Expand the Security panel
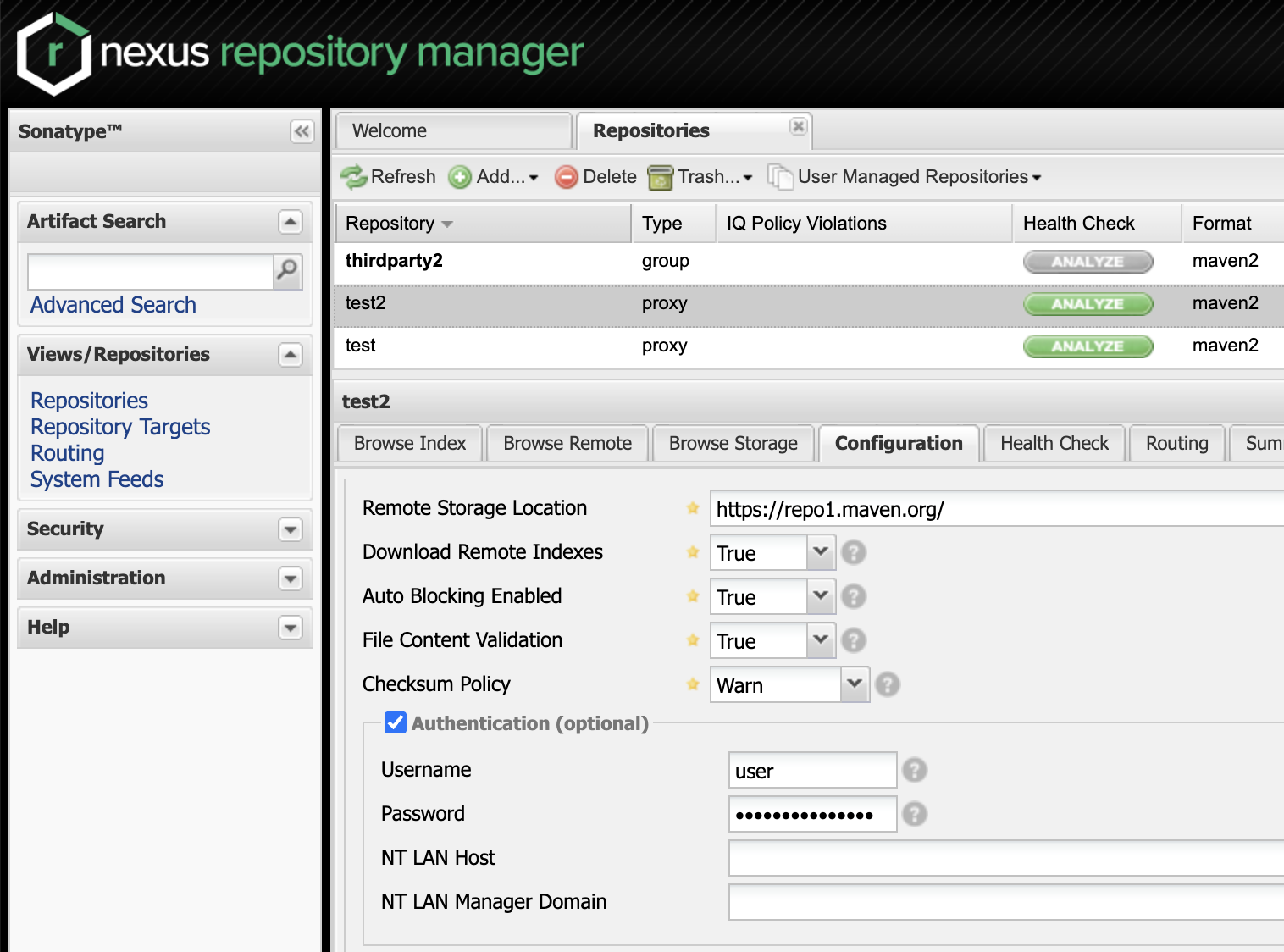 click(x=291, y=529)
